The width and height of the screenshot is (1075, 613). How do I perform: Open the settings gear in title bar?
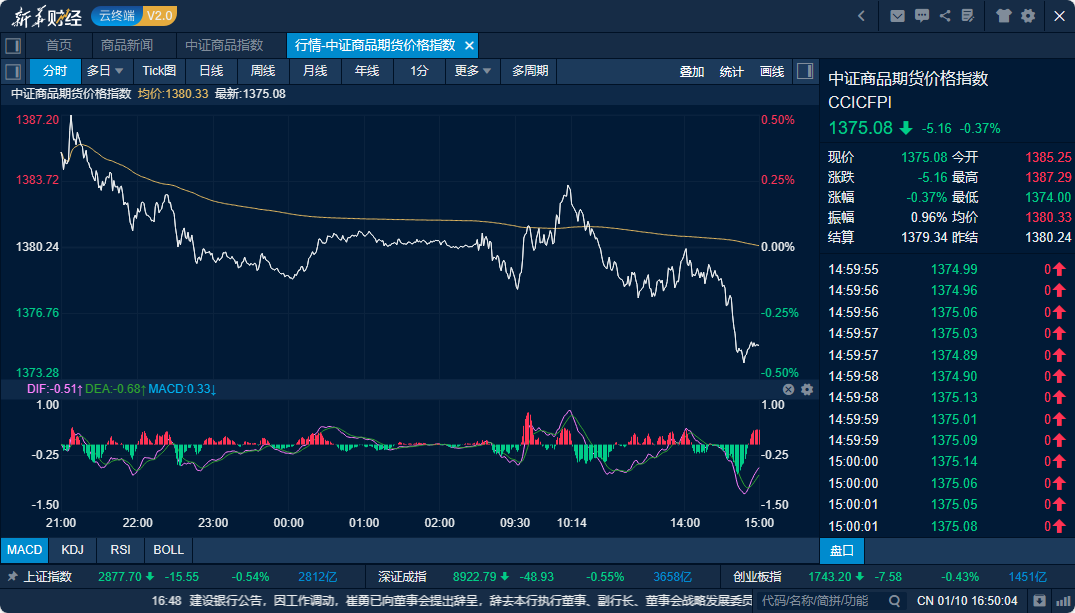(x=1028, y=15)
